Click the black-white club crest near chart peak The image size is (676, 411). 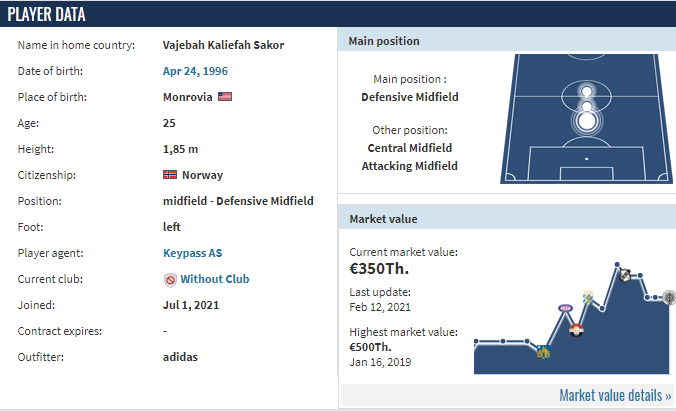(625, 275)
